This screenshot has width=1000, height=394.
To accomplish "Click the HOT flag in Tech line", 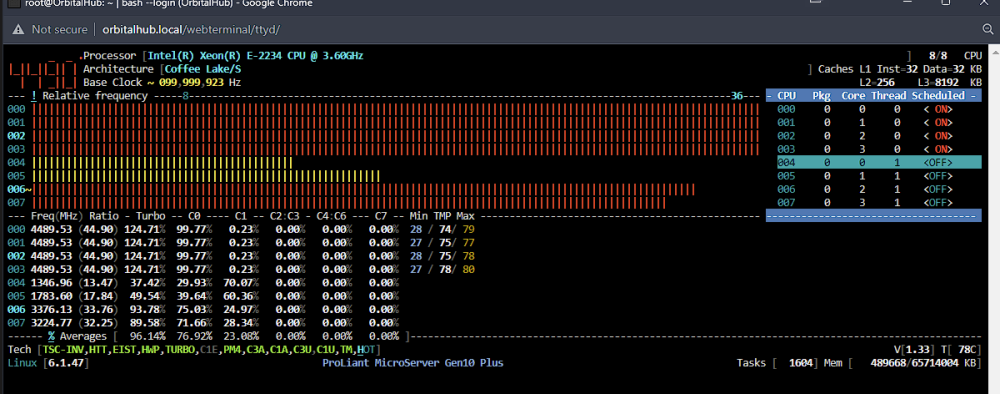I will click(366, 349).
